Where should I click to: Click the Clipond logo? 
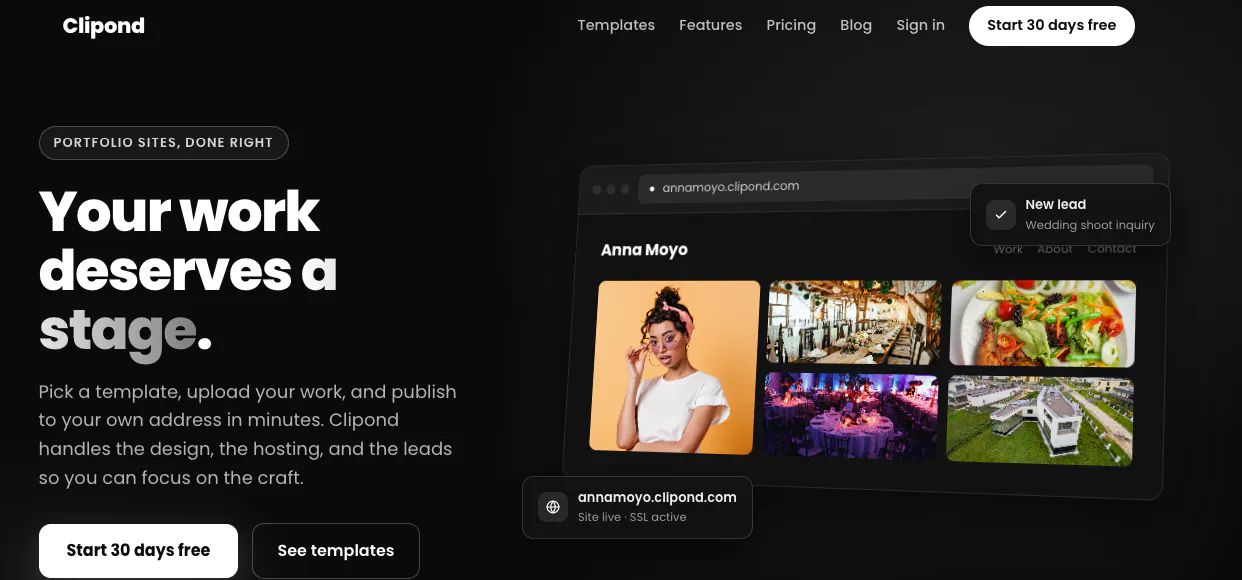(x=103, y=26)
